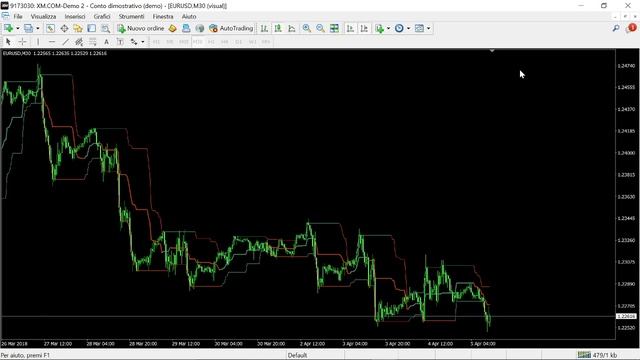640x360 pixels.
Task: Select the arrow cursor tool
Action: 8,42
